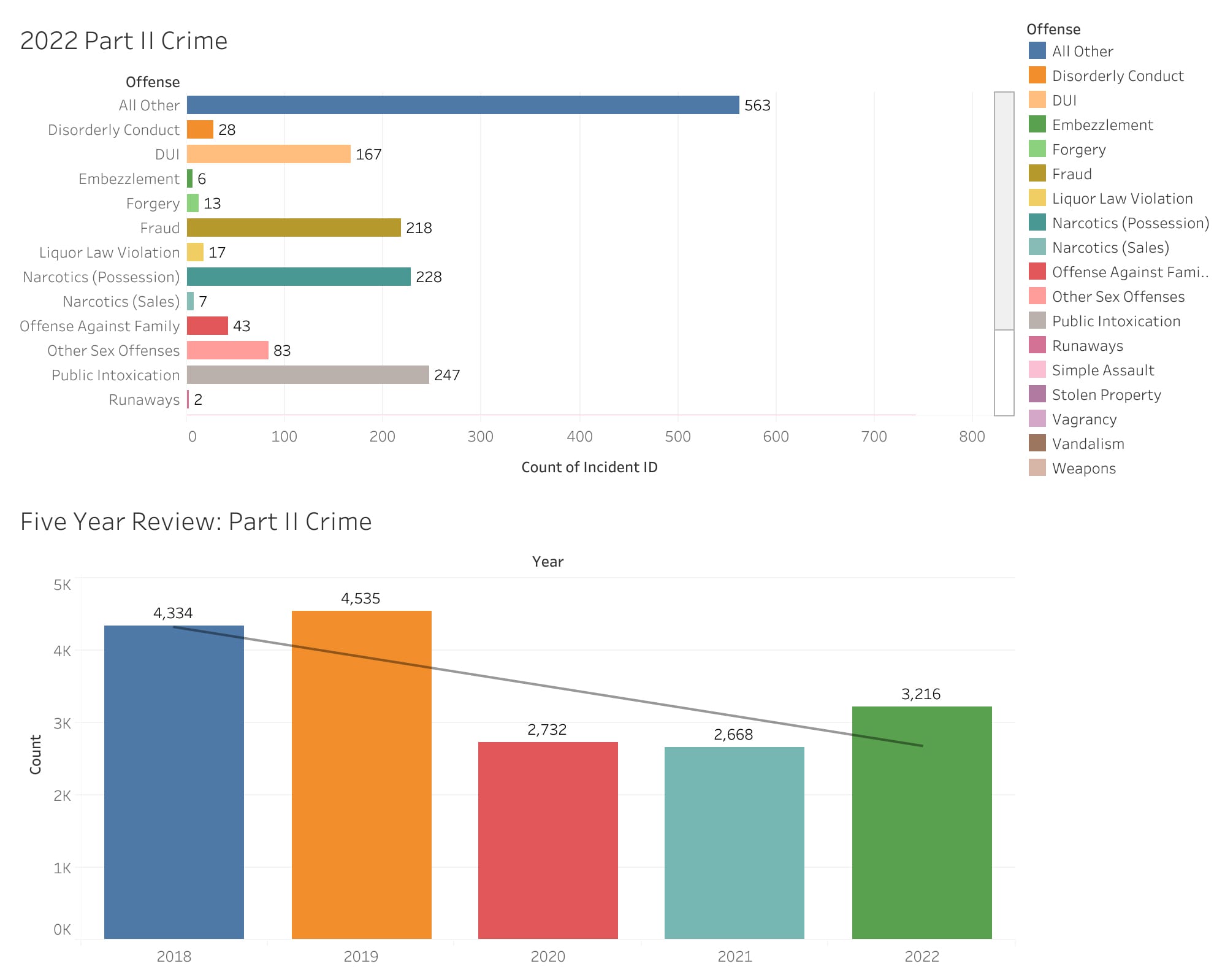This screenshot has width=1225, height=980.
Task: Click the Fraud legend color swatch
Action: click(1037, 174)
